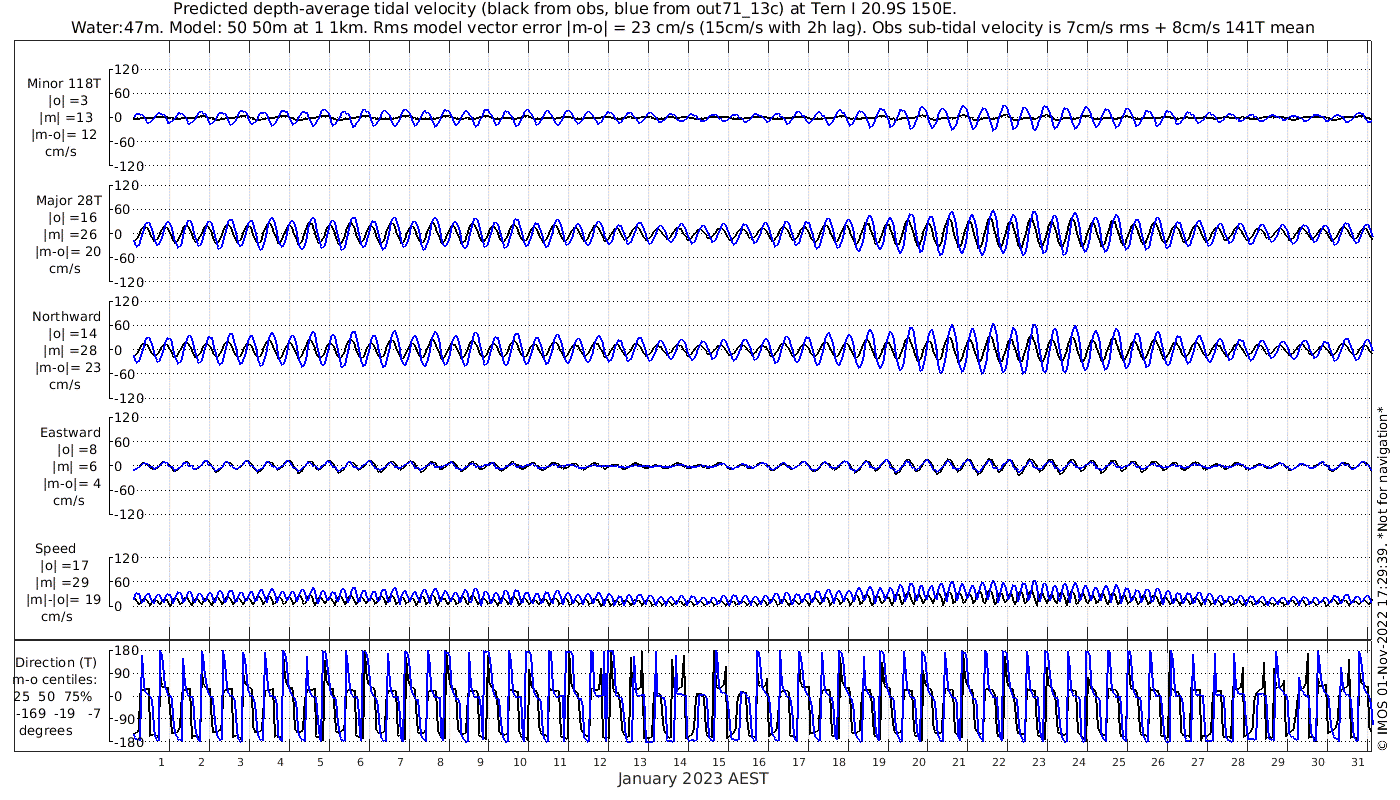Select the 'Minor 118T' panel label

coord(64,84)
